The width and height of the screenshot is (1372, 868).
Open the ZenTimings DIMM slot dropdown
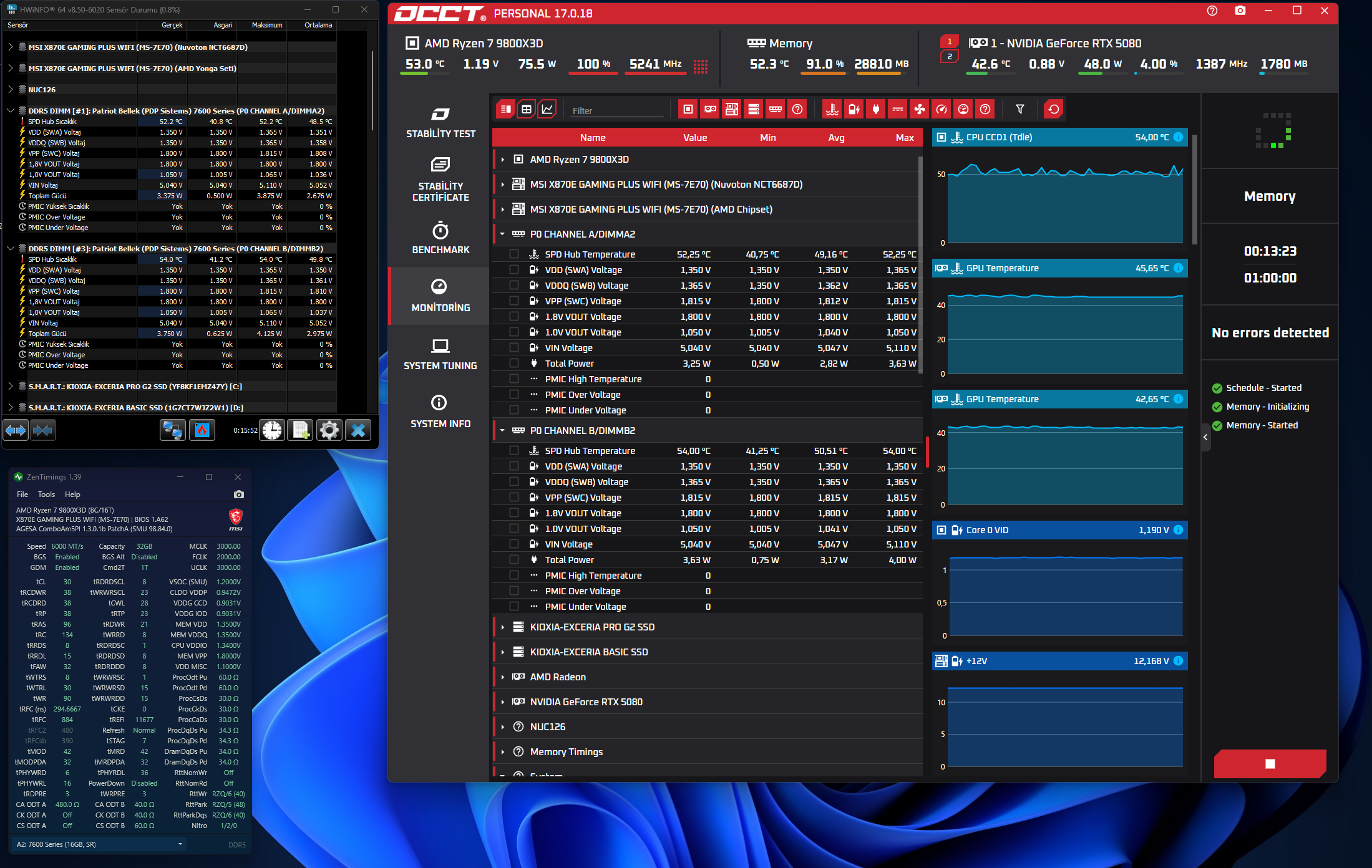100,844
